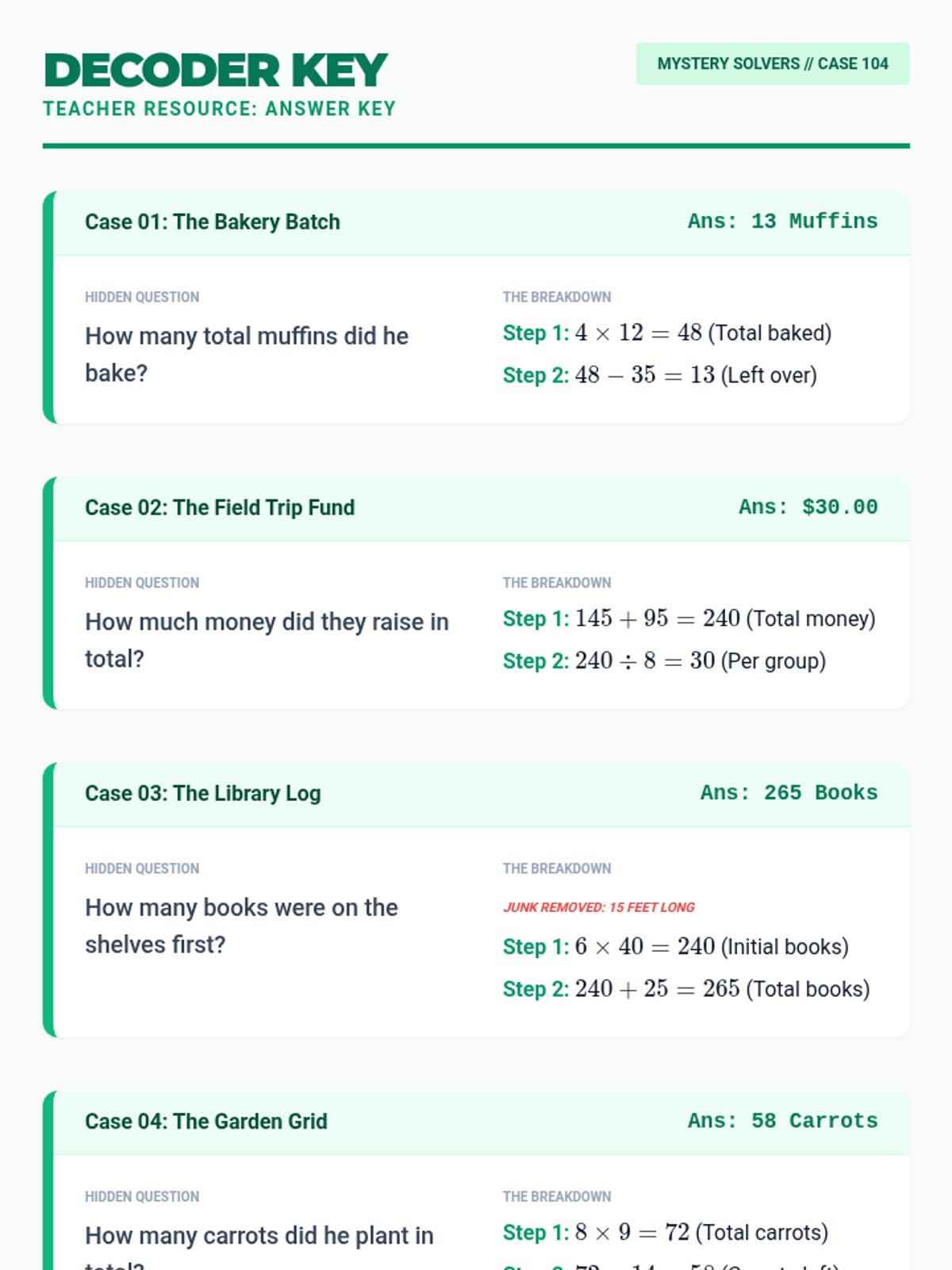Image resolution: width=952 pixels, height=1270 pixels.
Task: Expand Case 03: The Library Log
Action: click(482, 794)
